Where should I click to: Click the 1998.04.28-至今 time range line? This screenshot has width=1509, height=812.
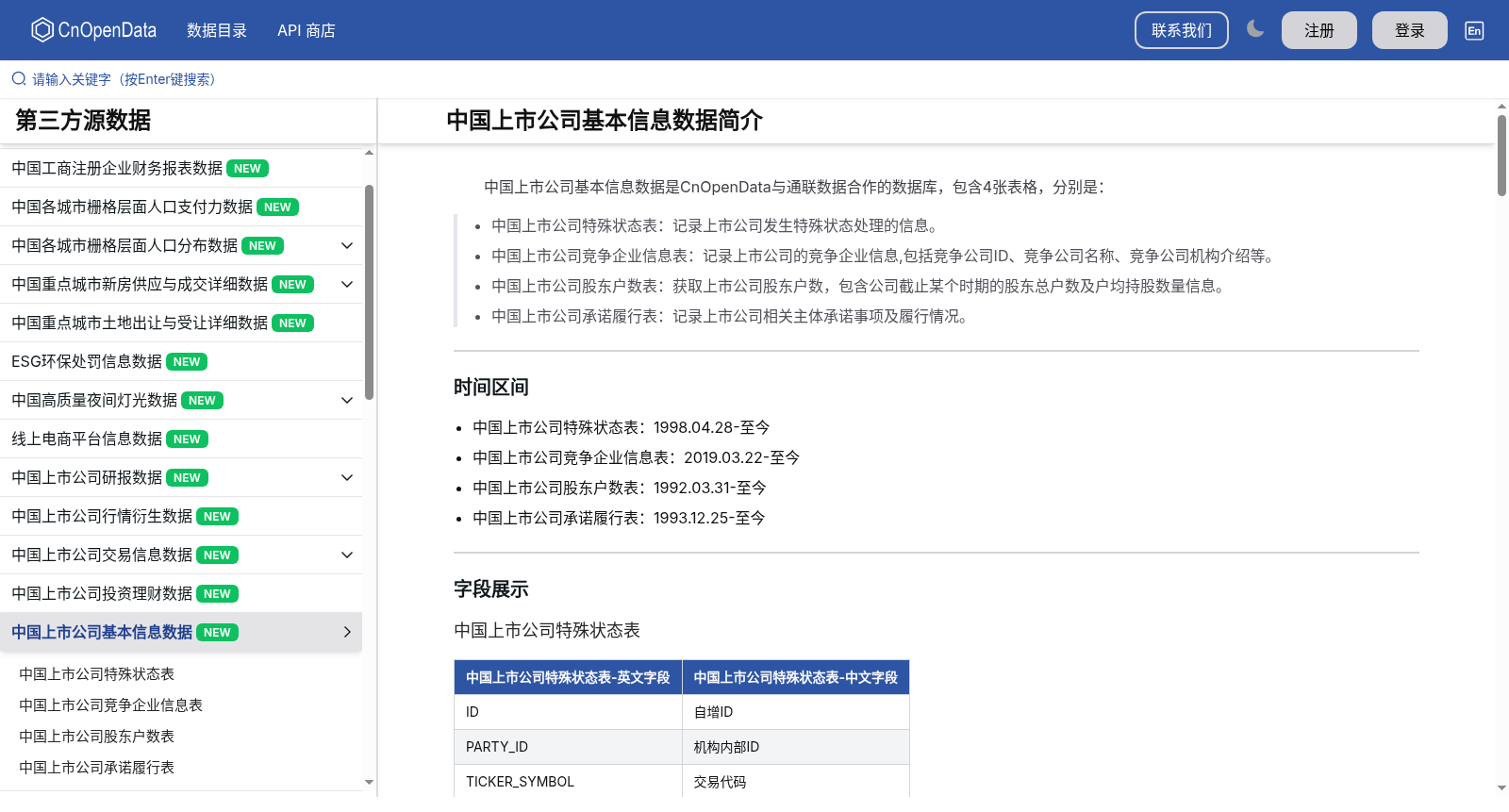coord(622,427)
